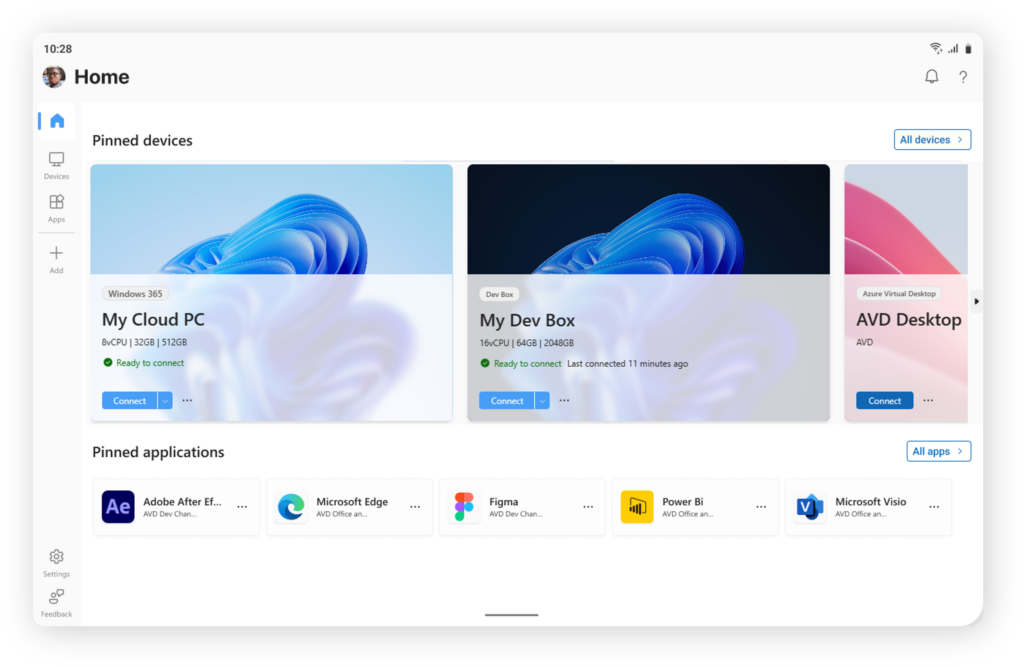Click the help question mark icon

click(963, 77)
